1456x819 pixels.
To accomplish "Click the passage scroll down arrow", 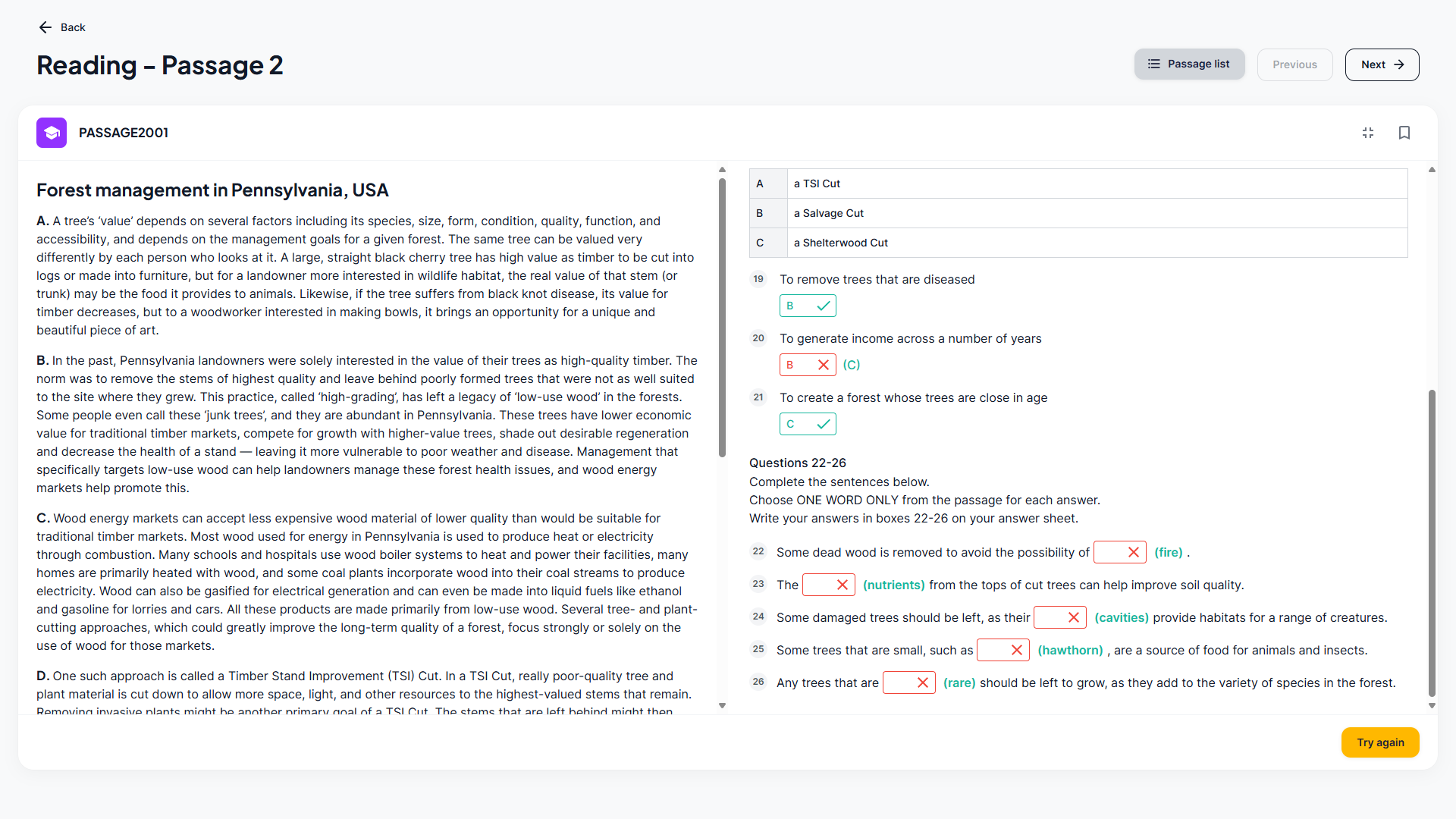I will point(722,706).
